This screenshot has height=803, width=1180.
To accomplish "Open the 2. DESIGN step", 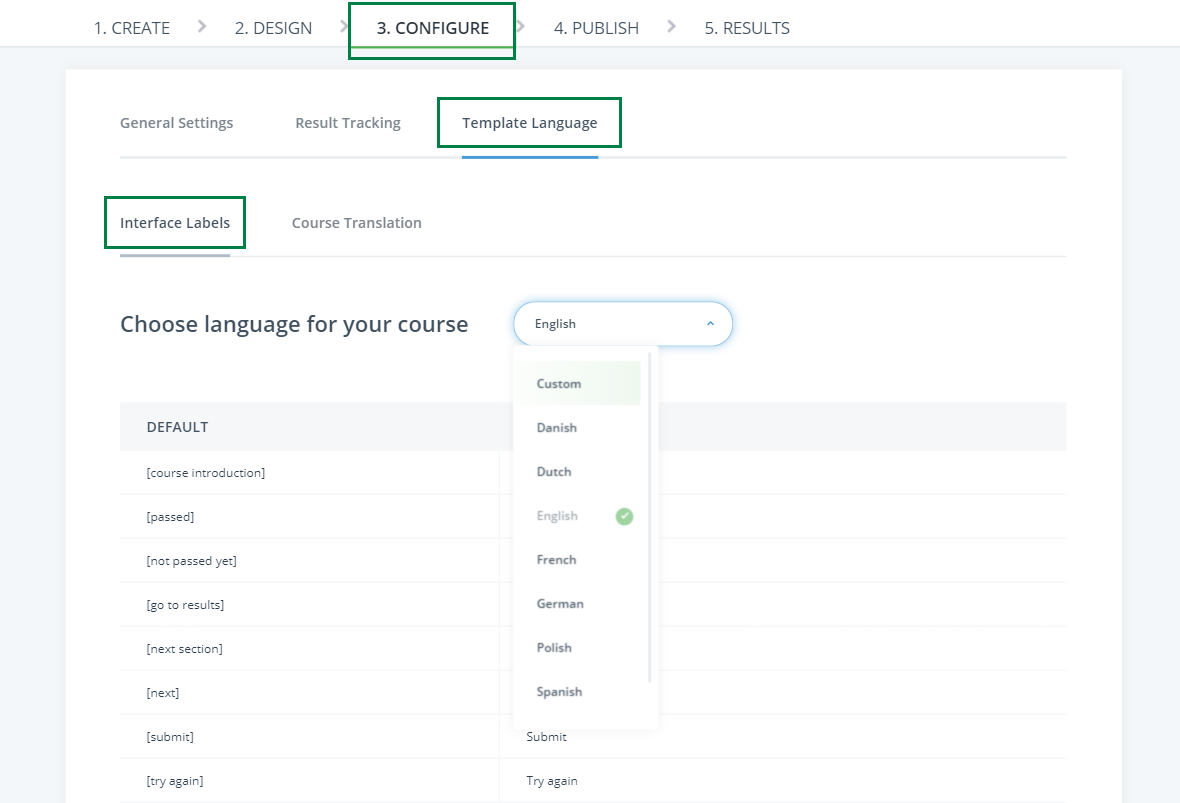I will tap(273, 28).
